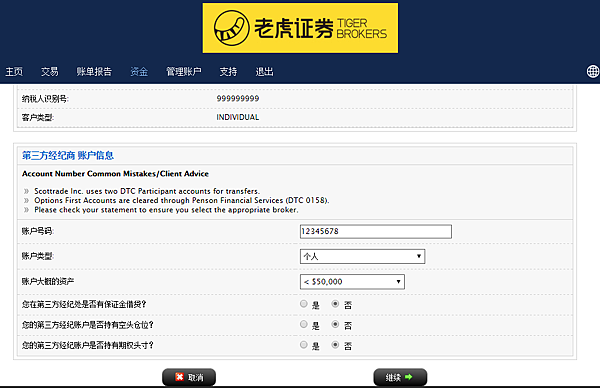
Task: Click the 纳税人识别号 label
Action: (x=45, y=99)
